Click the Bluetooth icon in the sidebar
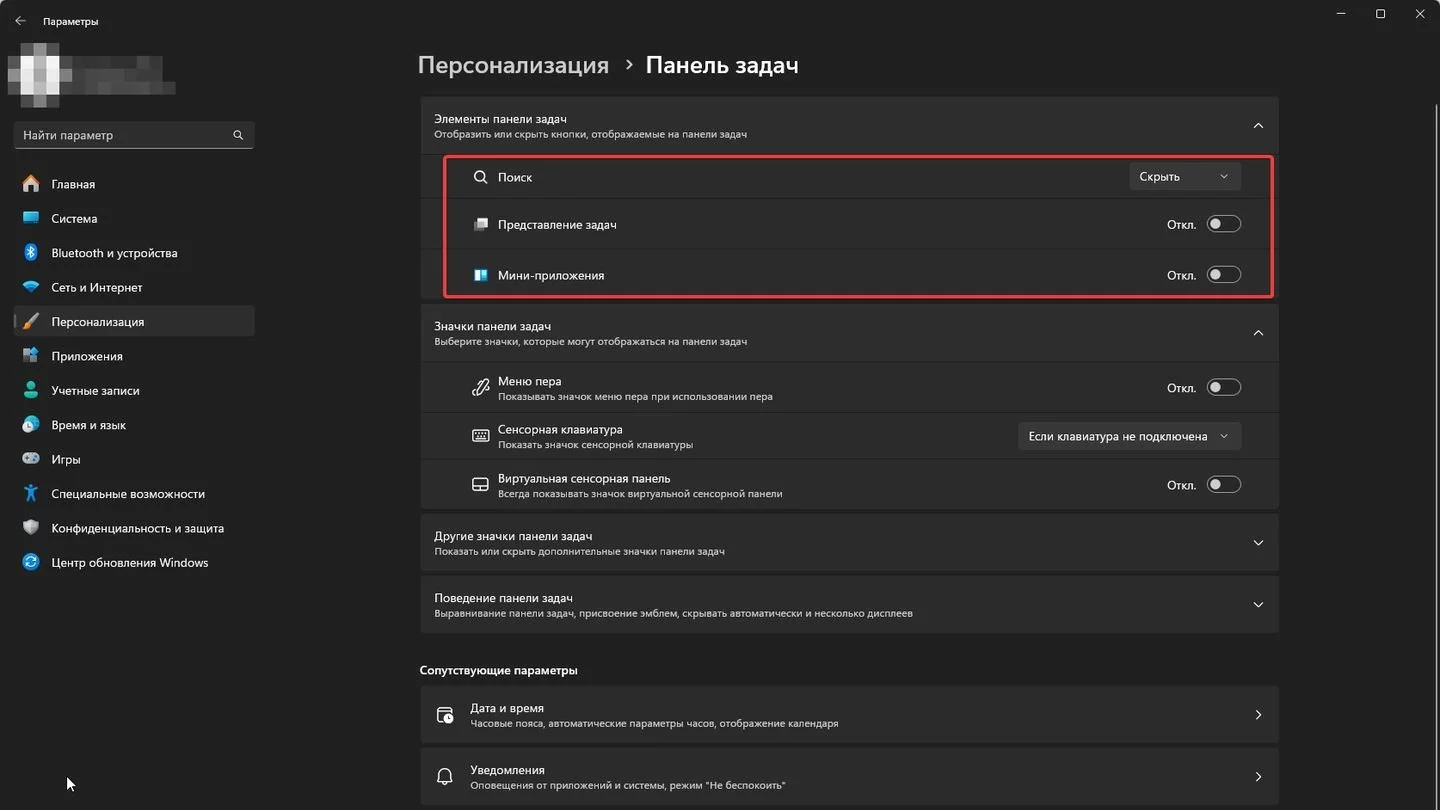1440x810 pixels. click(31, 253)
